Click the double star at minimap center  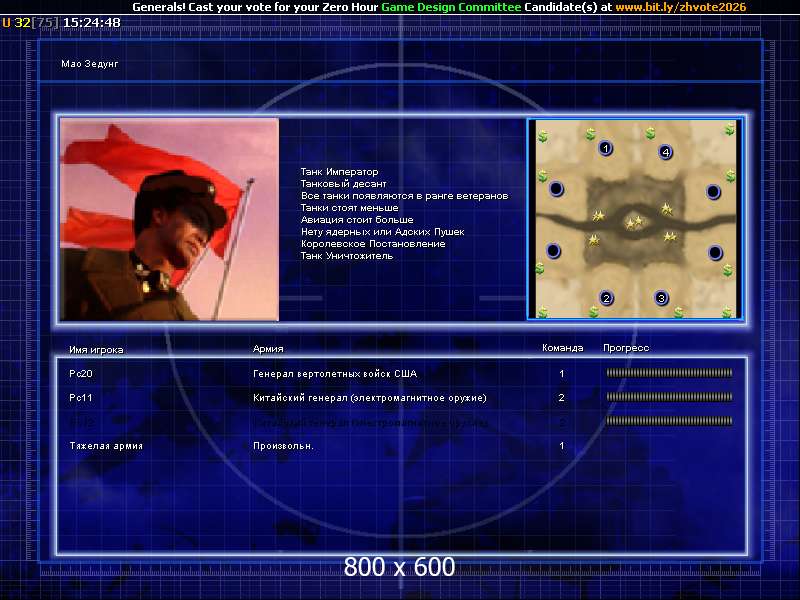pyautogui.click(x=634, y=222)
